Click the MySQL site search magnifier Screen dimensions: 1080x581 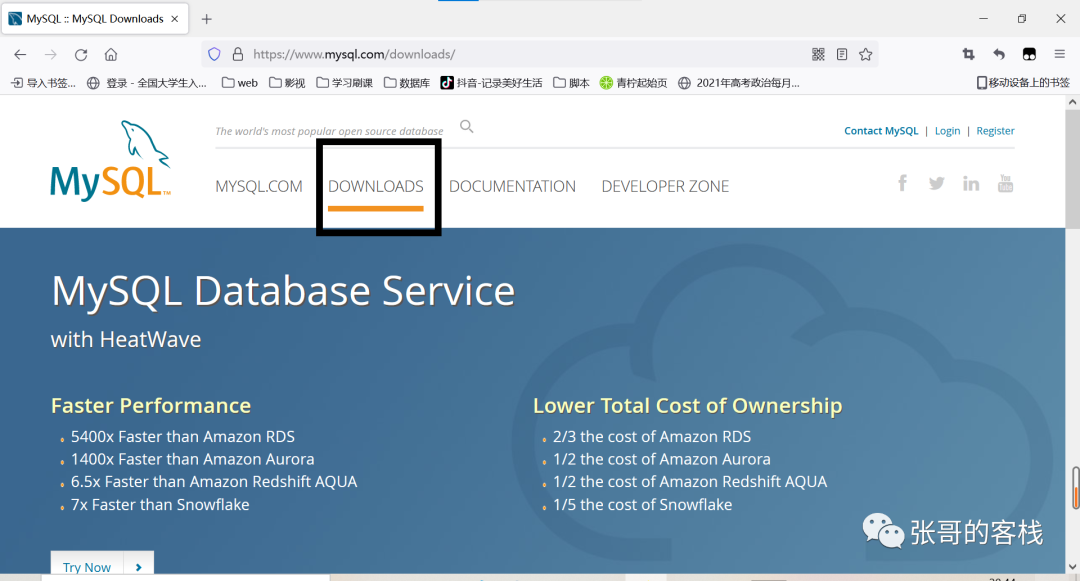click(x=466, y=127)
